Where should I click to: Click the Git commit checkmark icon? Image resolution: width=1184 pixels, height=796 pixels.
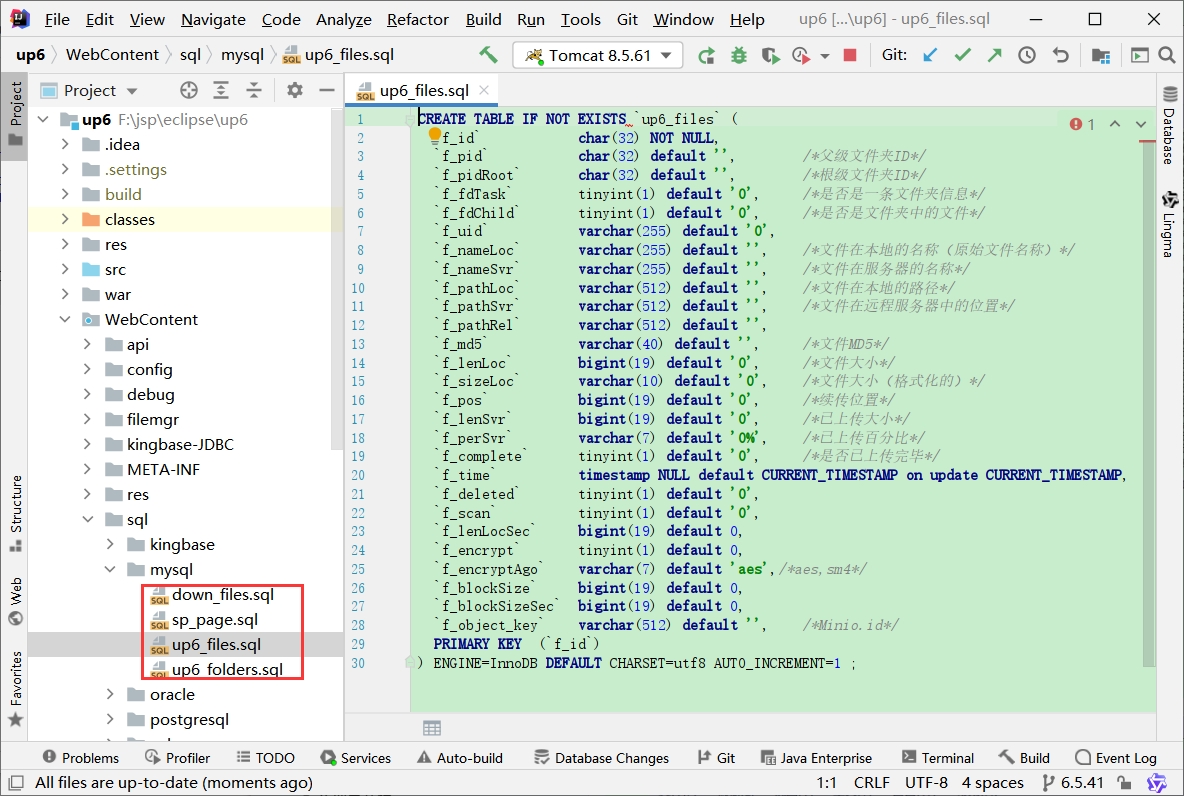(962, 55)
